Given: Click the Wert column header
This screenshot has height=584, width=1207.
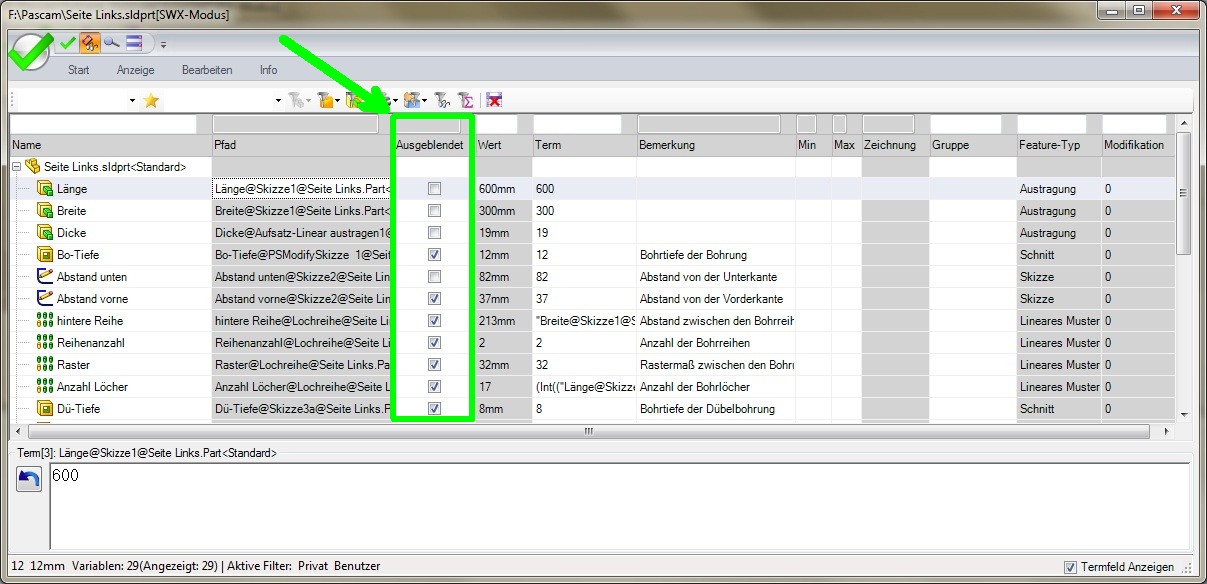Looking at the screenshot, I should click(490, 145).
